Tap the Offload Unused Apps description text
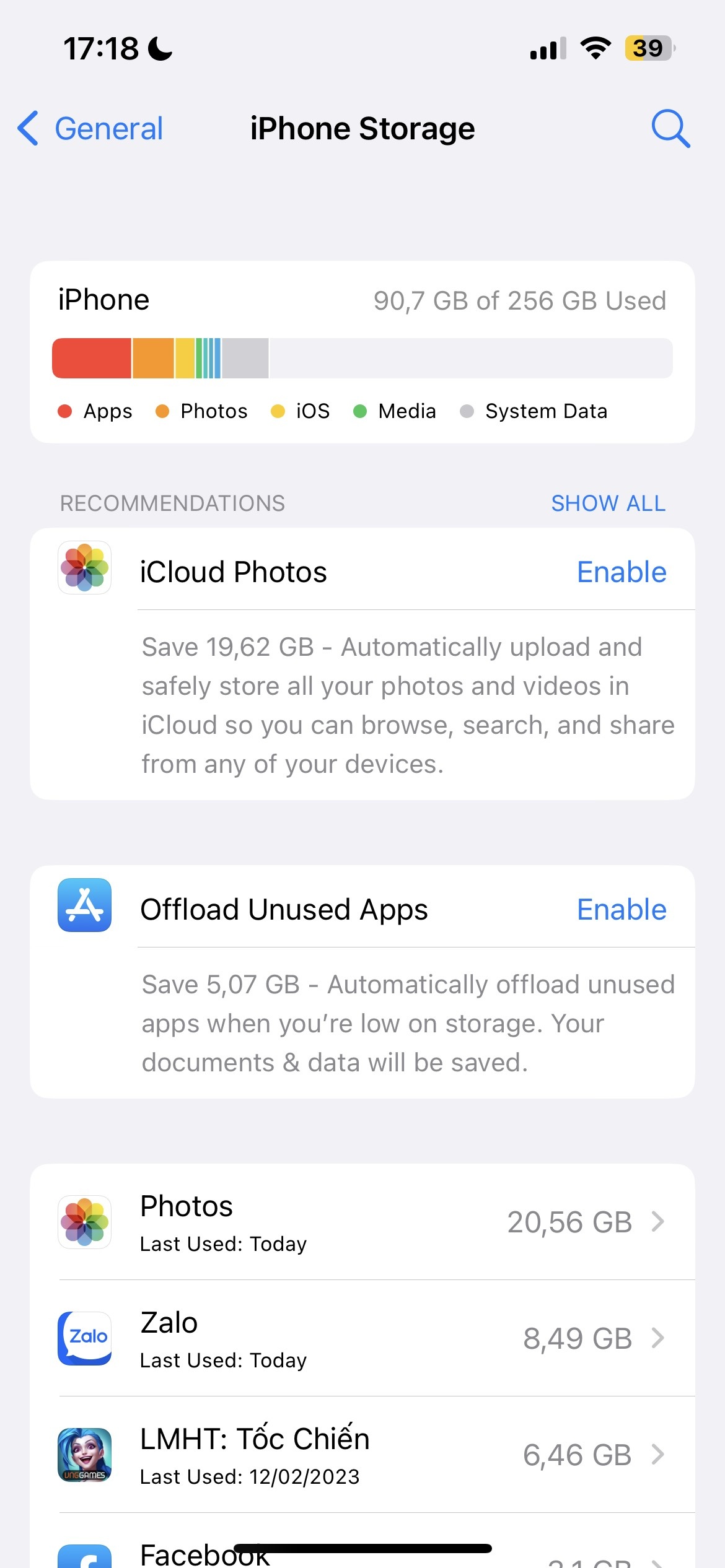 (x=408, y=1023)
